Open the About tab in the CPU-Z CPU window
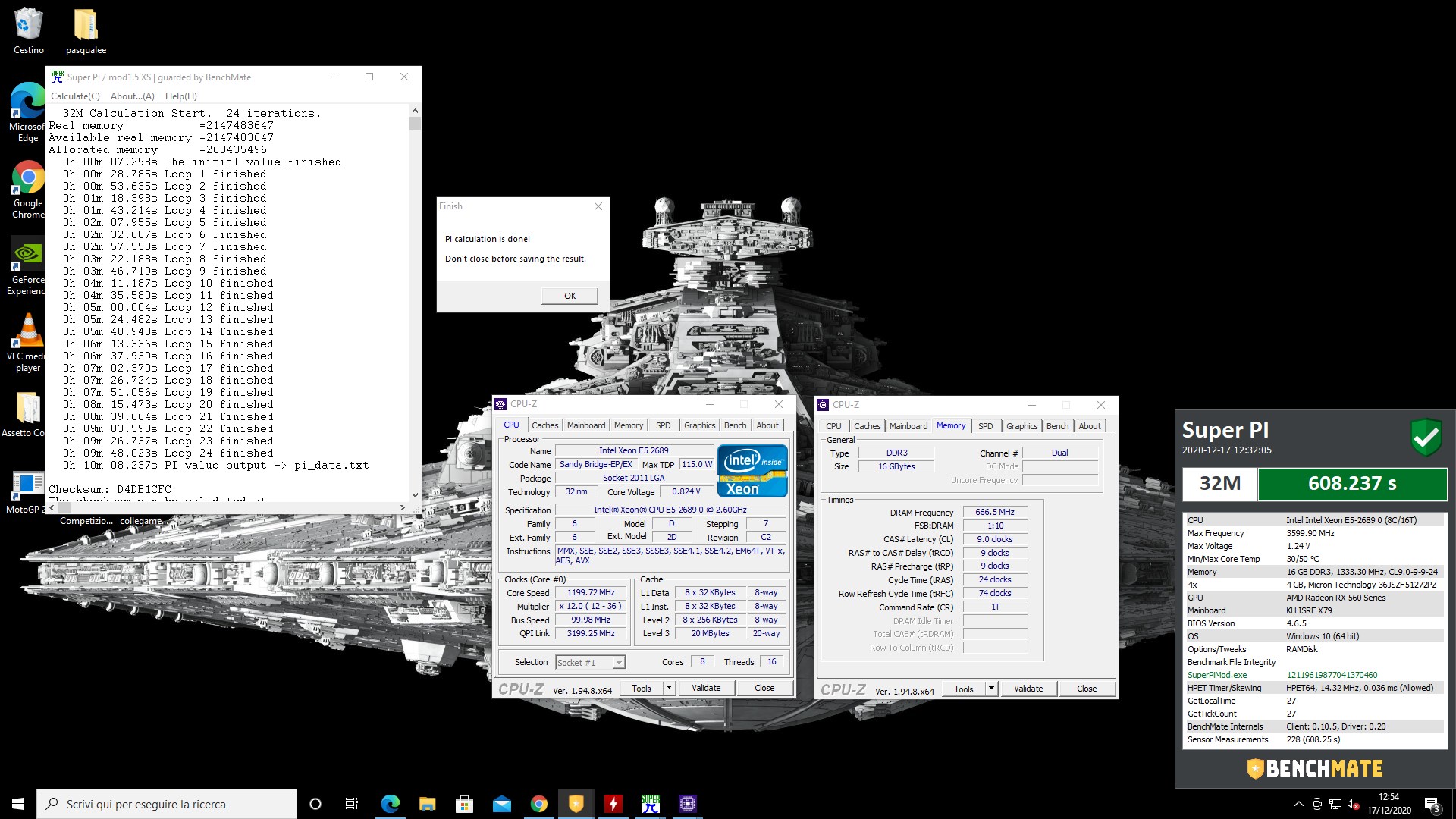 [x=767, y=425]
